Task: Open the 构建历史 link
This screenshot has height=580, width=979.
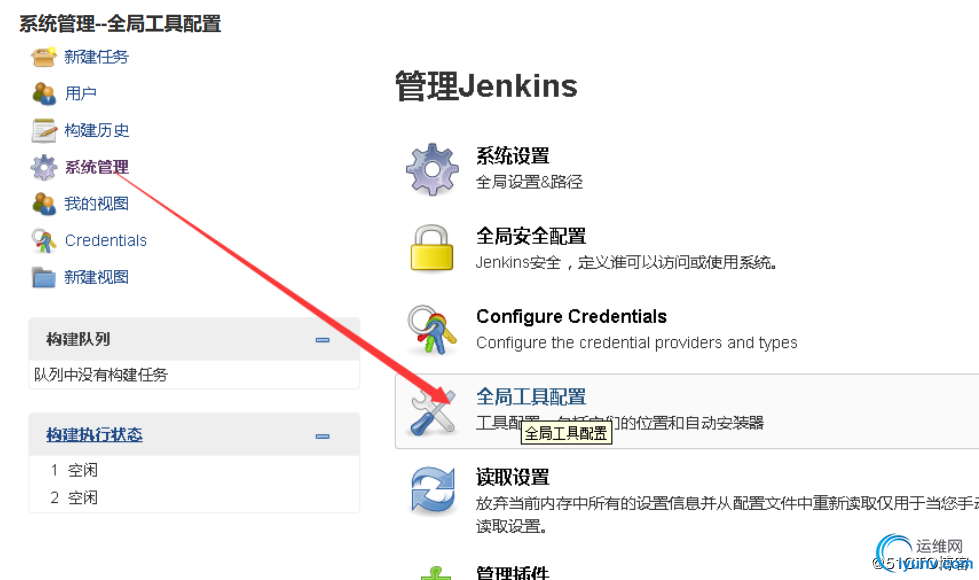Action: (x=97, y=130)
